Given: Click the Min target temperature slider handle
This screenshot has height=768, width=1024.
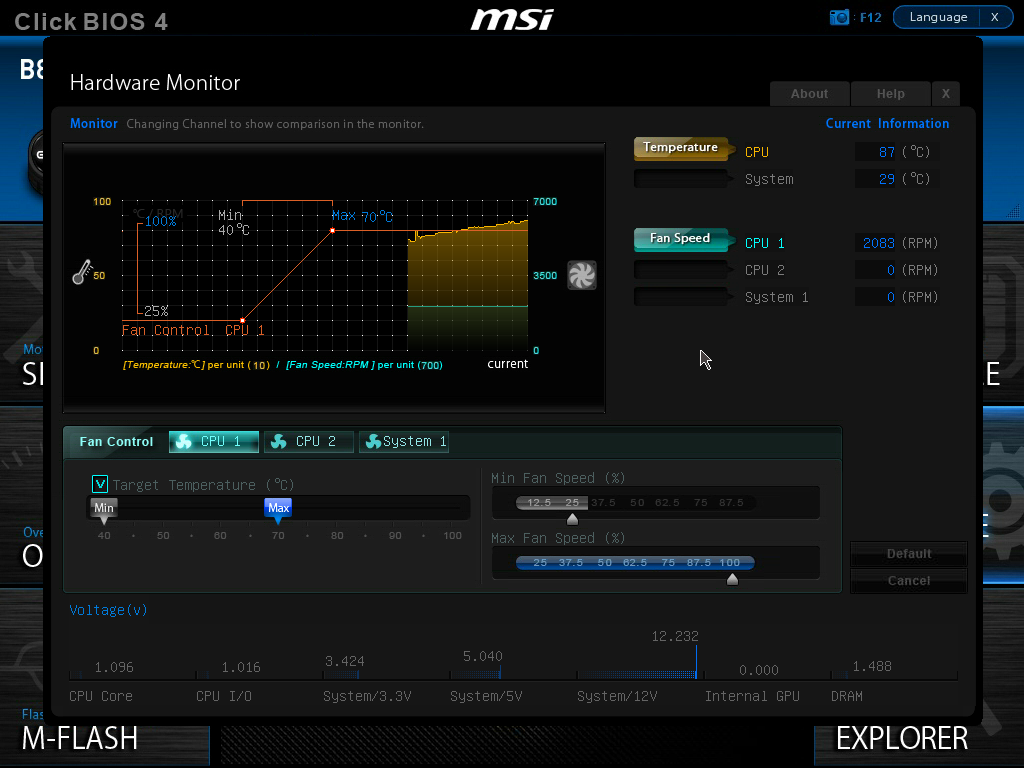Looking at the screenshot, I should pos(104,510).
